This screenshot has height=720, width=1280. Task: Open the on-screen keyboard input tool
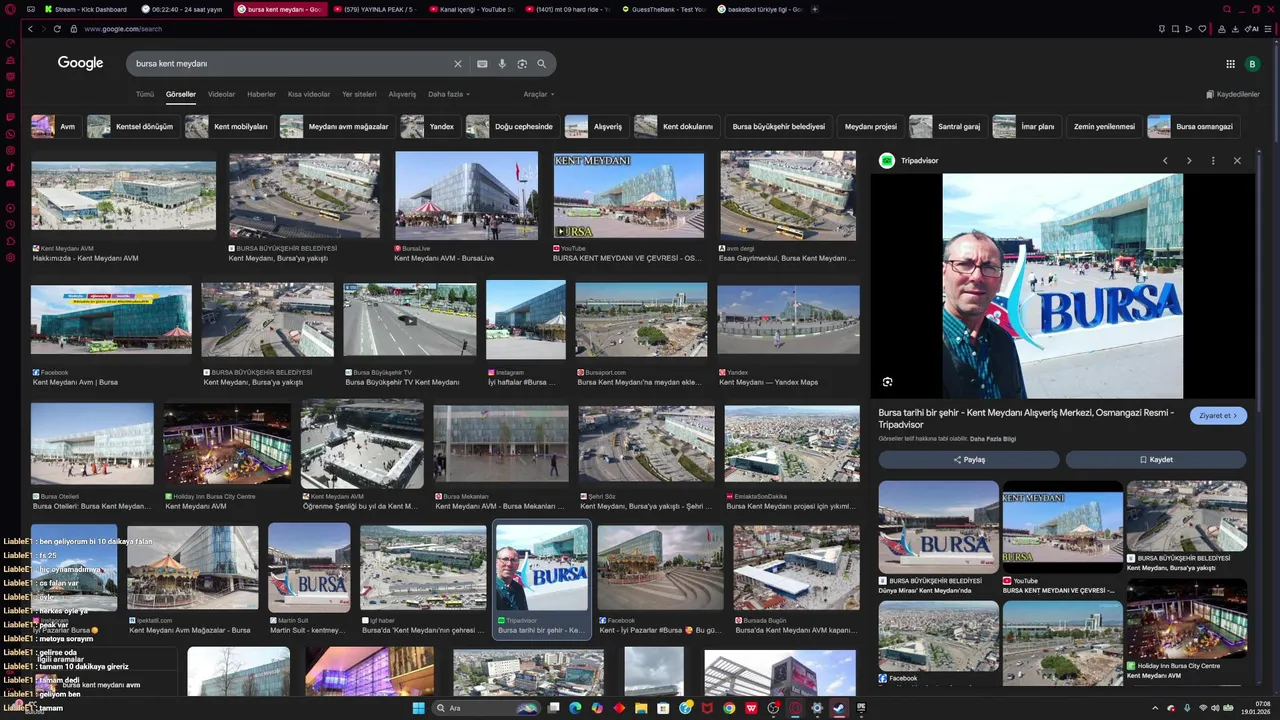click(482, 64)
